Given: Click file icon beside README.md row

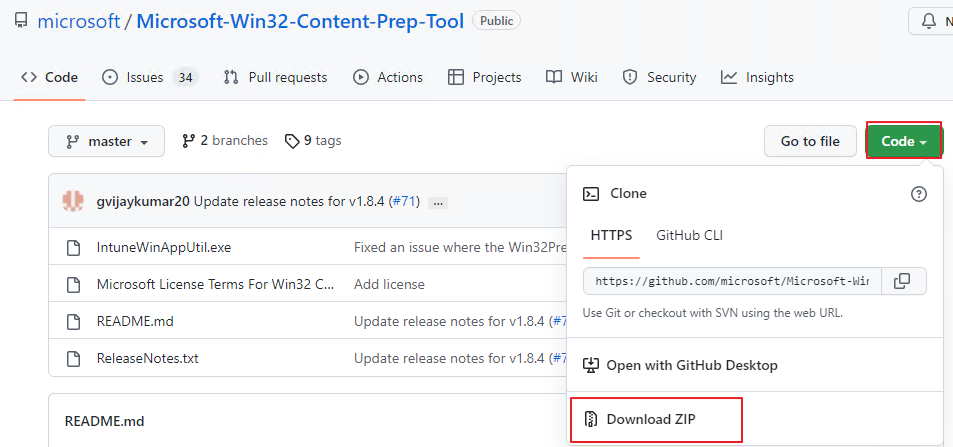Looking at the screenshot, I should tap(74, 321).
